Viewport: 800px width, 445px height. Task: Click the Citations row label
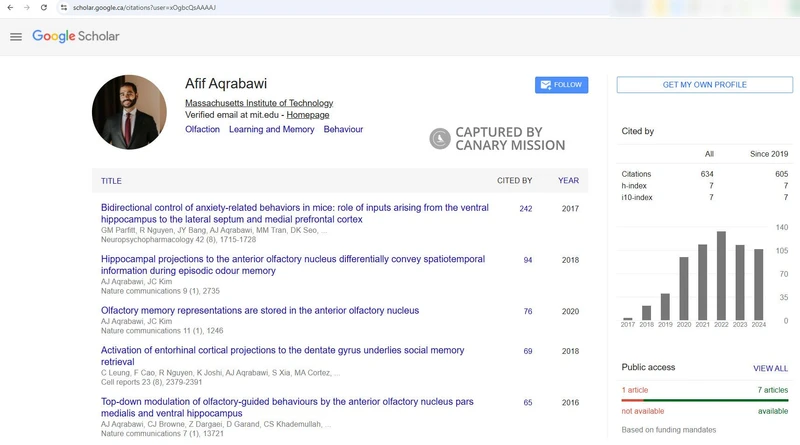(x=636, y=174)
